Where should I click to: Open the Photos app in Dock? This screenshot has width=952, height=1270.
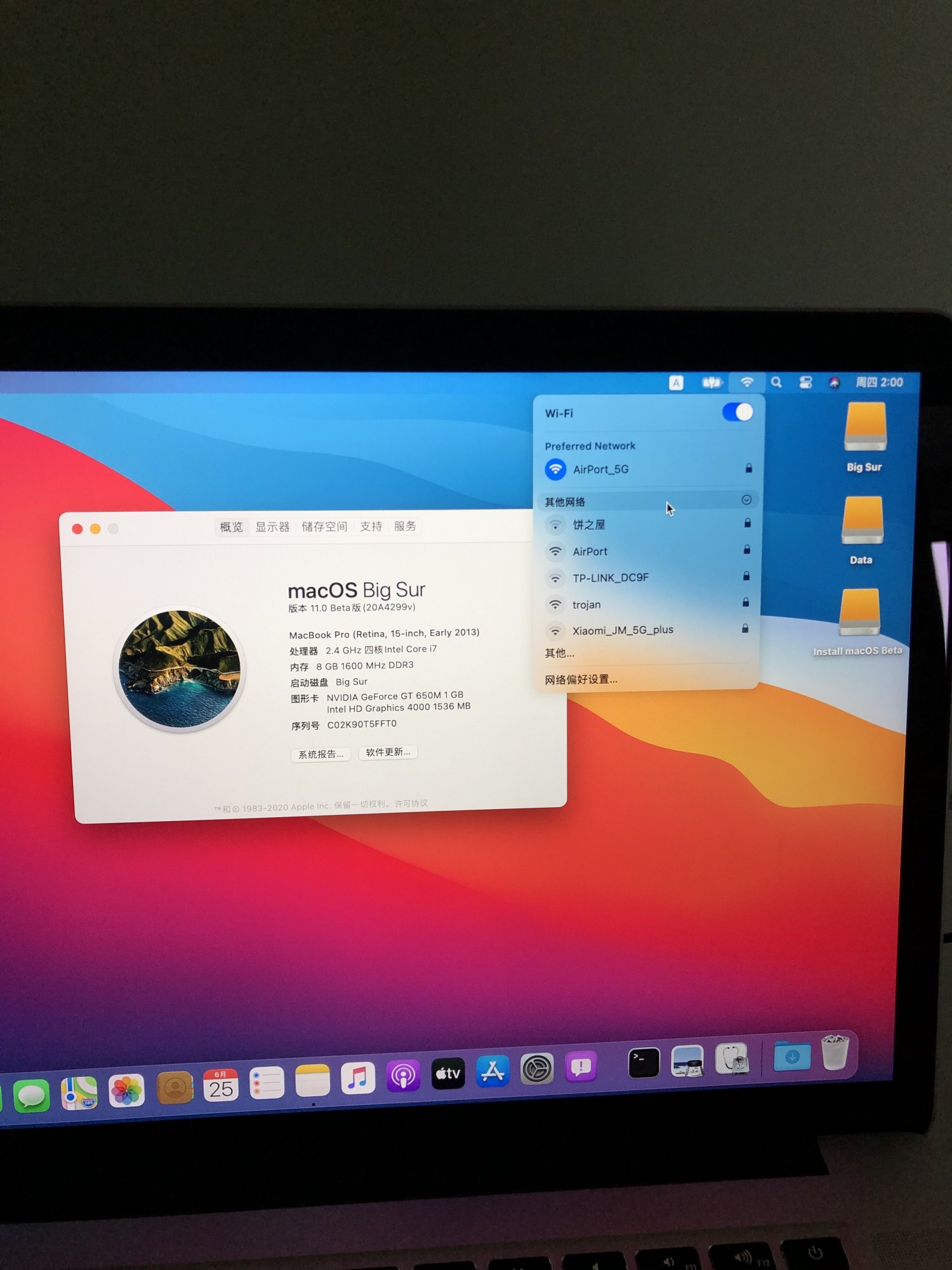tap(126, 1091)
